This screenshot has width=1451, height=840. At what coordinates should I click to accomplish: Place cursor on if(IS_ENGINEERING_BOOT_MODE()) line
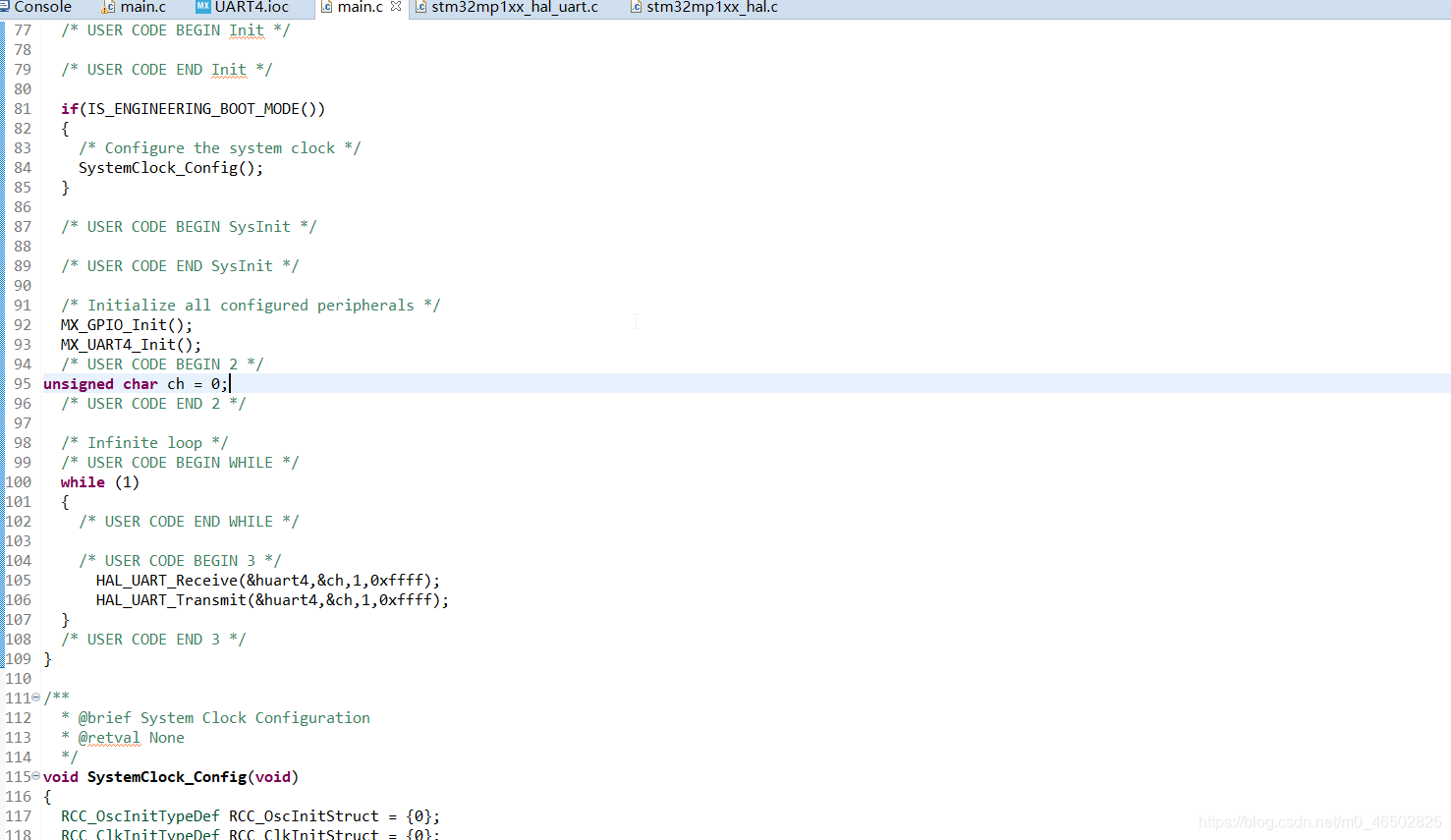(193, 109)
